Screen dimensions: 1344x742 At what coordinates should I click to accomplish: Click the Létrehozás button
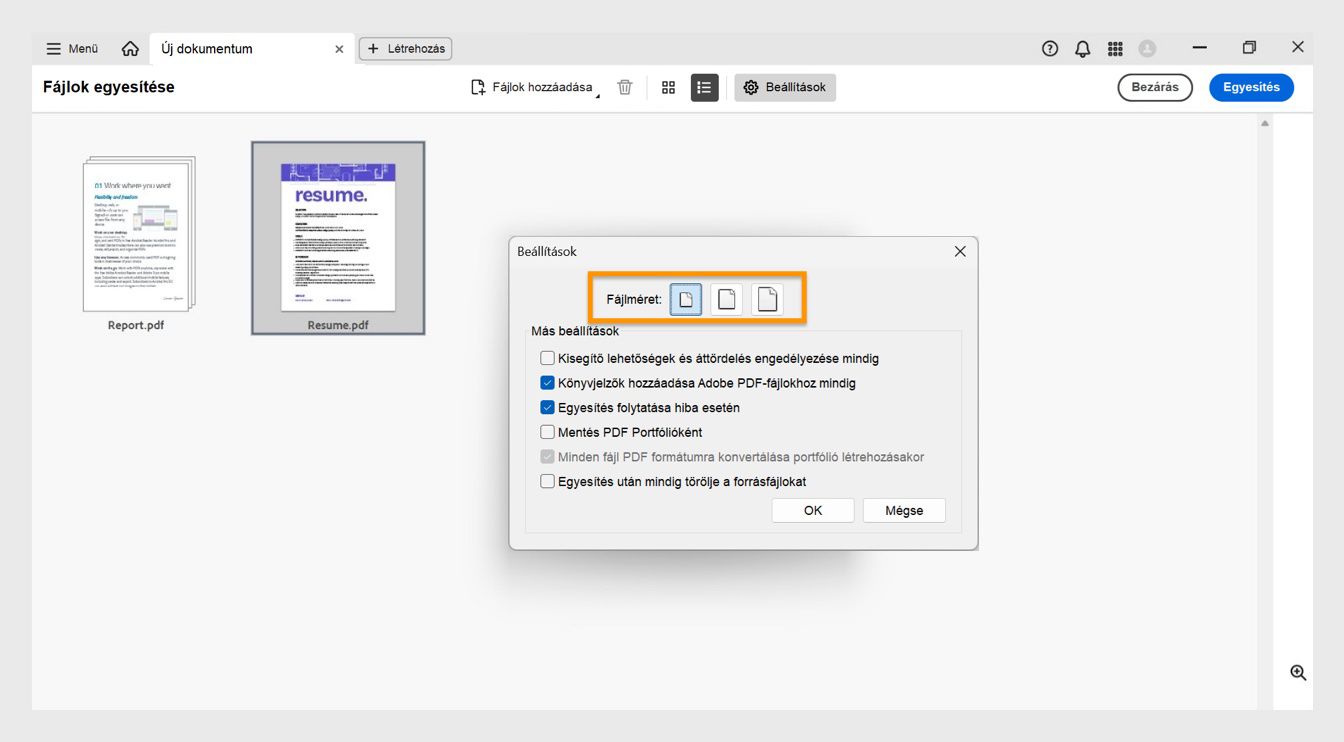pos(405,48)
